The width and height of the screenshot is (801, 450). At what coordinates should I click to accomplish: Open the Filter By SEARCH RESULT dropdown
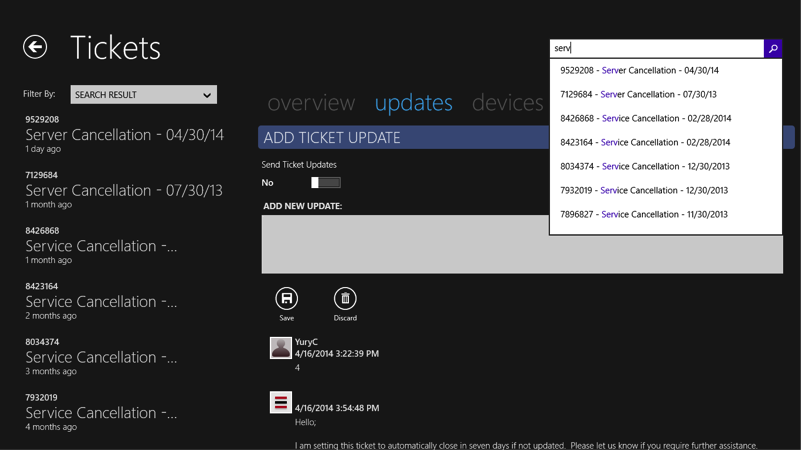pos(144,94)
